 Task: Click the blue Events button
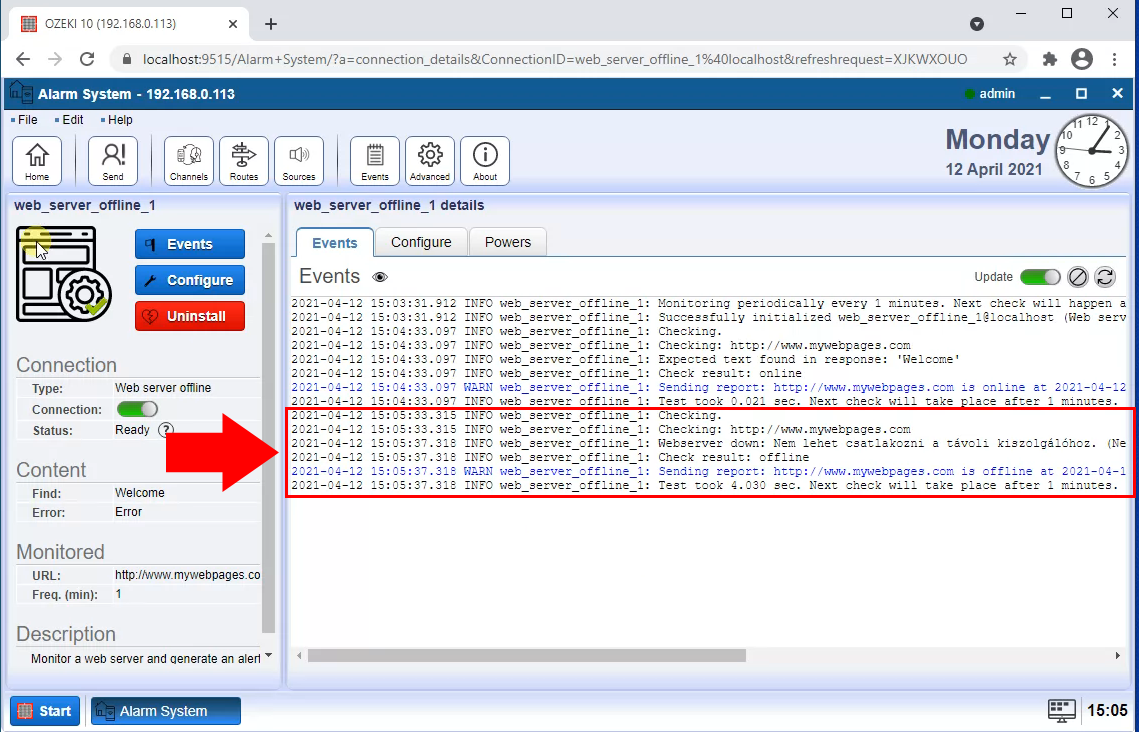pos(190,244)
